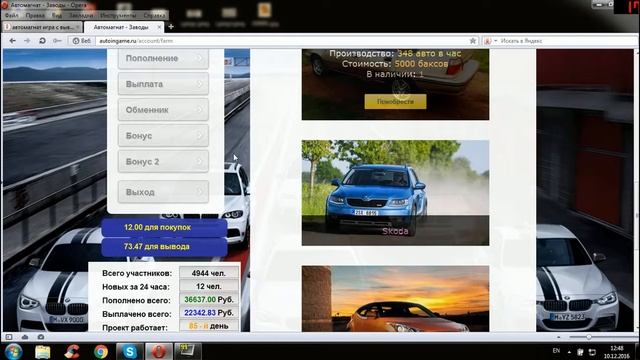Click the screen recorder taskbar icon
Screen dimensions: 640x360
(188, 351)
